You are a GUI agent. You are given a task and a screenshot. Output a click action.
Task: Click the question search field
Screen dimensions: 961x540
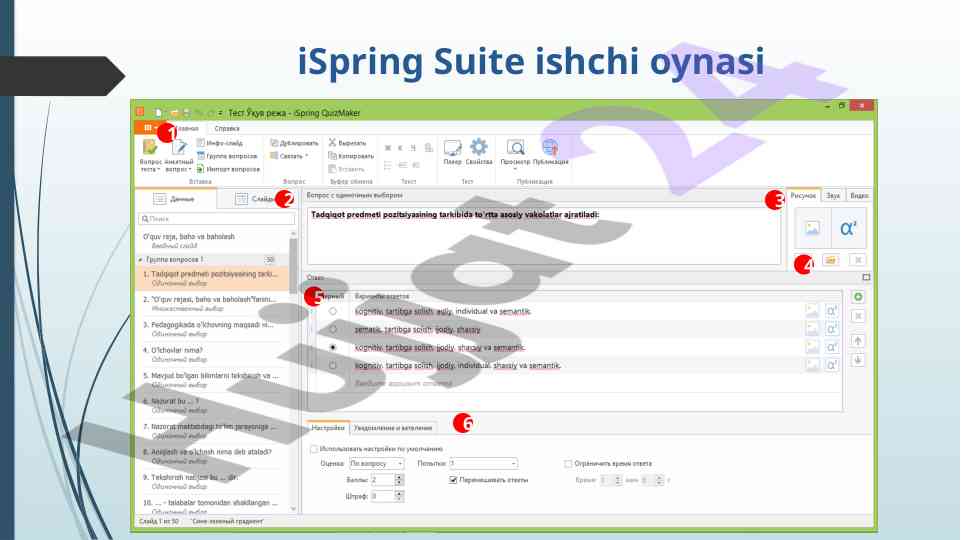click(x=216, y=219)
